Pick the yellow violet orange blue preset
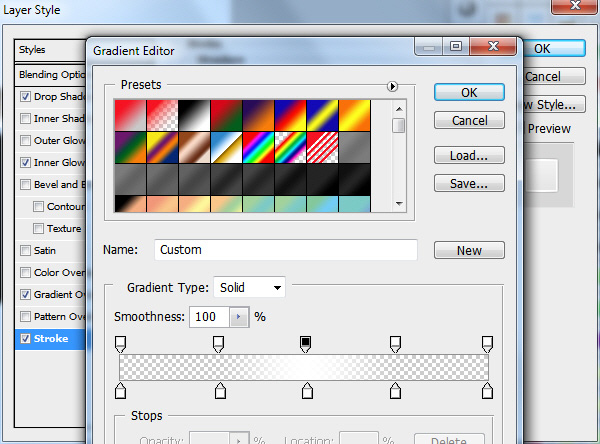 [162, 147]
